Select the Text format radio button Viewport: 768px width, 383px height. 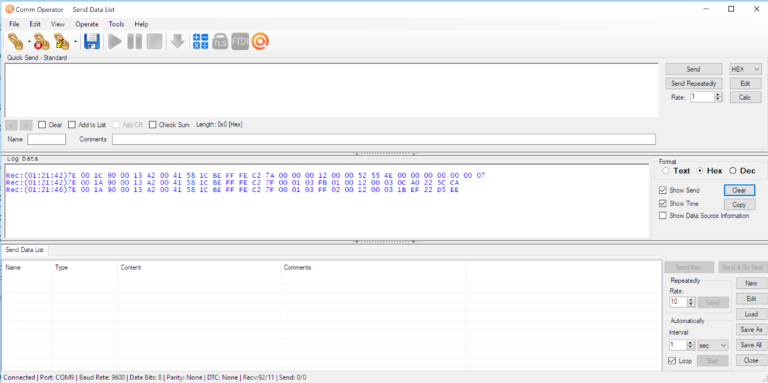pos(665,171)
